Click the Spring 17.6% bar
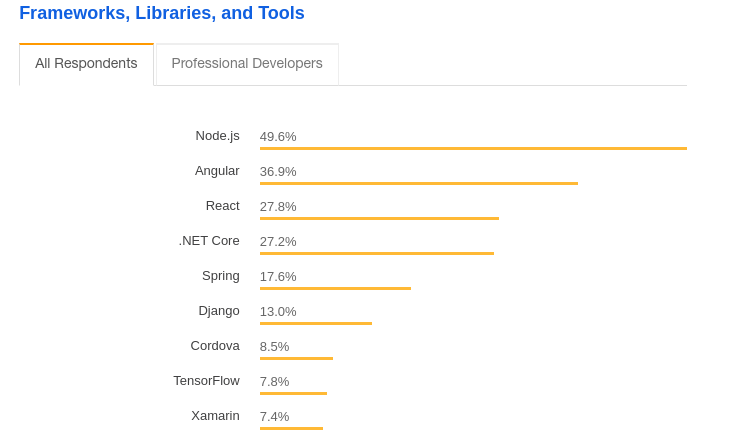Screen dimensions: 747x438 pyautogui.click(x=335, y=288)
